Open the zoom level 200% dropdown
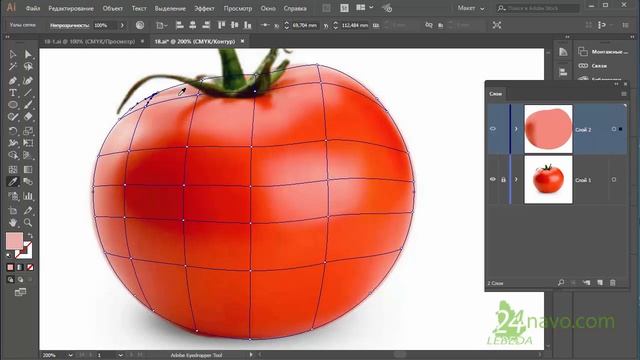Image resolution: width=640 pixels, height=360 pixels. pyautogui.click(x=70, y=355)
